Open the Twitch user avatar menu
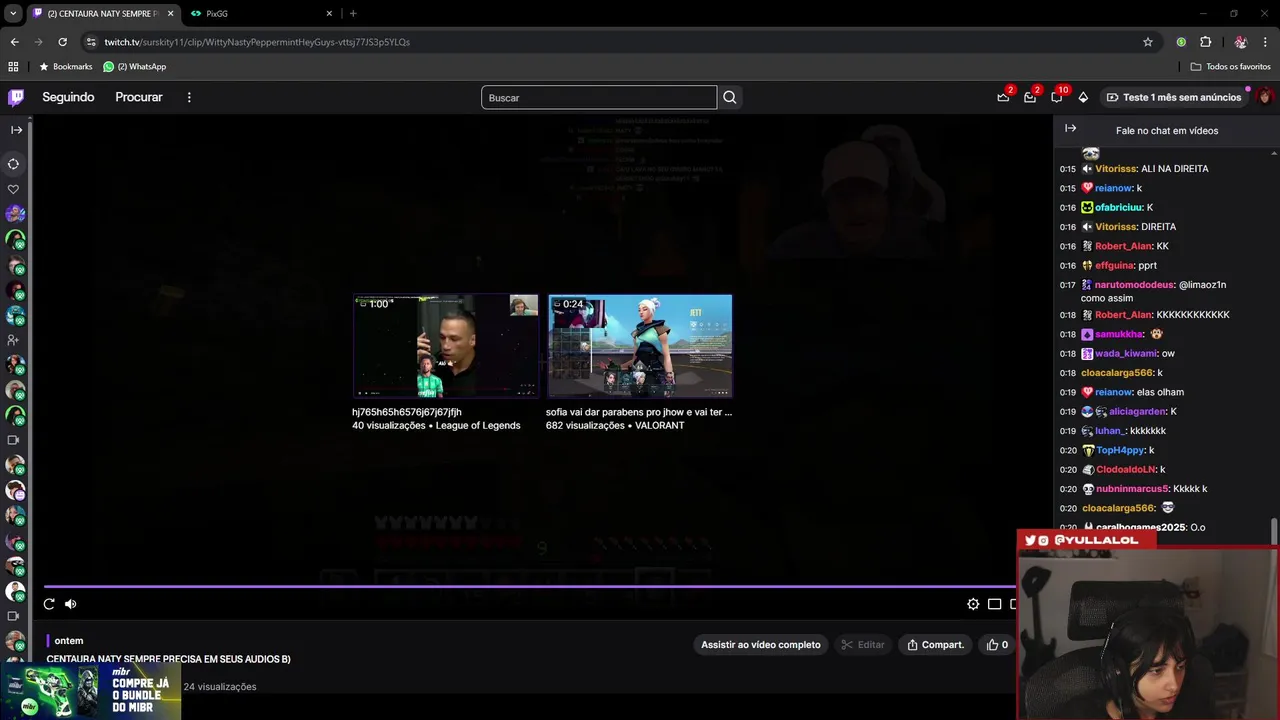1280x720 pixels. click(x=1264, y=97)
